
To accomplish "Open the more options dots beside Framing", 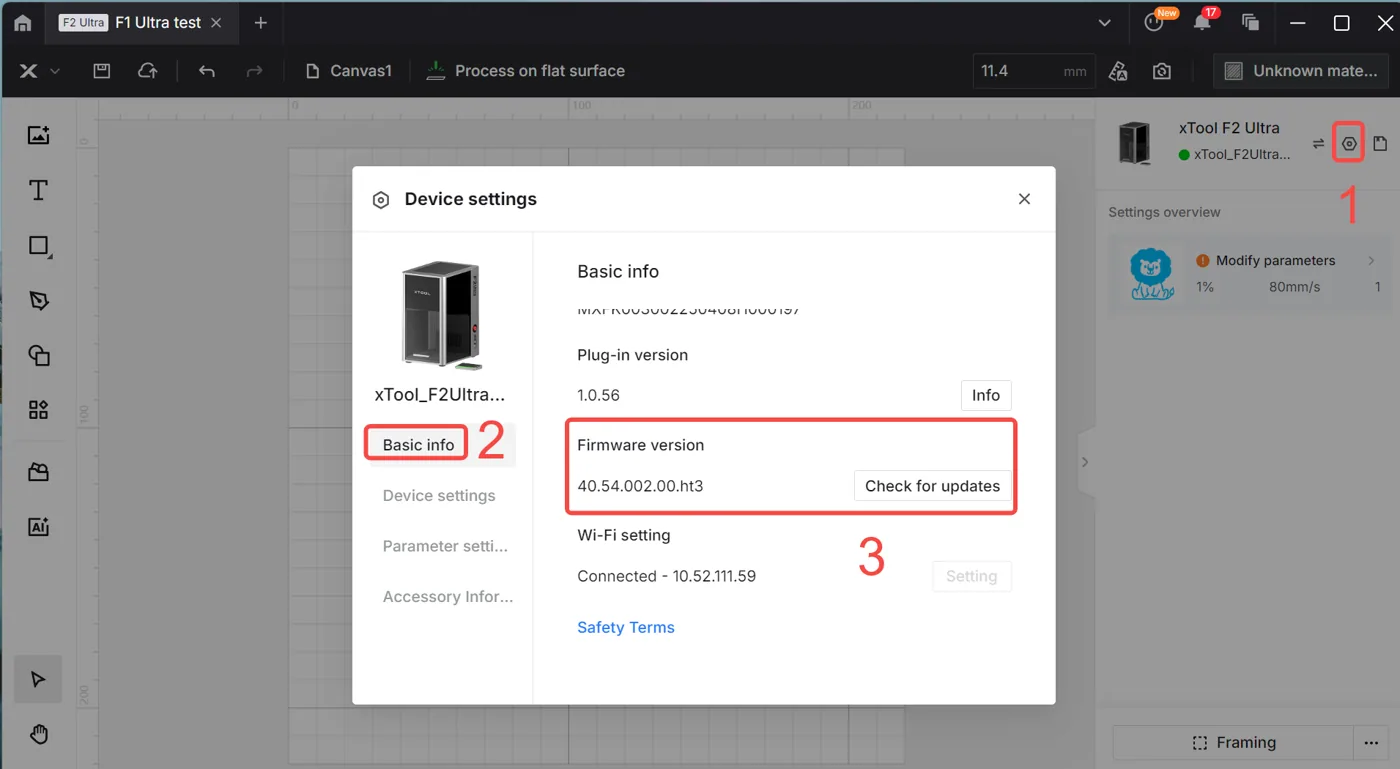I will (1369, 743).
